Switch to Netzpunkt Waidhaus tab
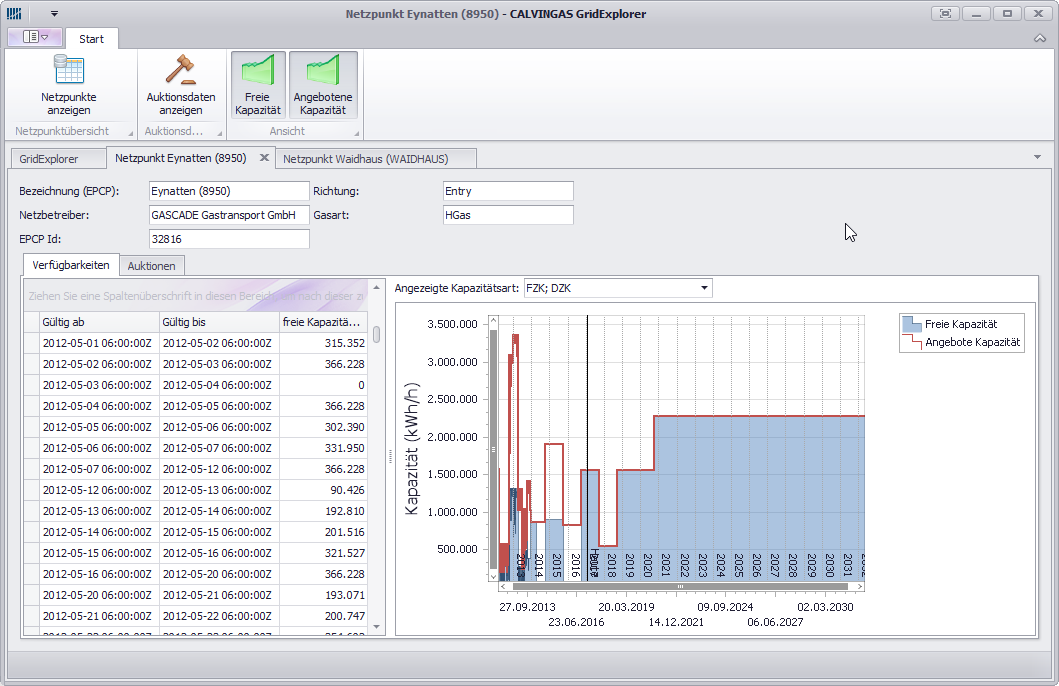 (365, 159)
